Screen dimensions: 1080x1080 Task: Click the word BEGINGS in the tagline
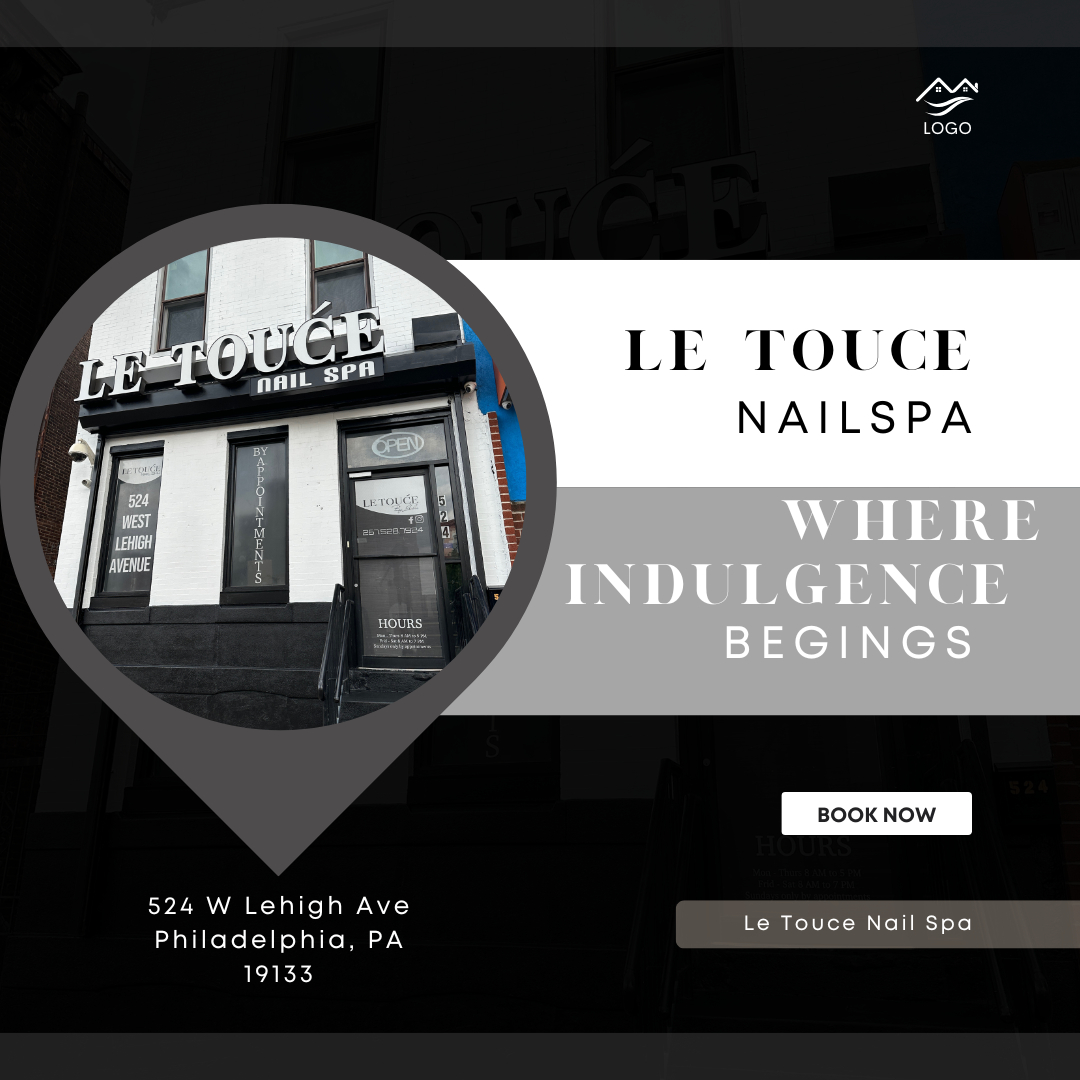tap(848, 643)
